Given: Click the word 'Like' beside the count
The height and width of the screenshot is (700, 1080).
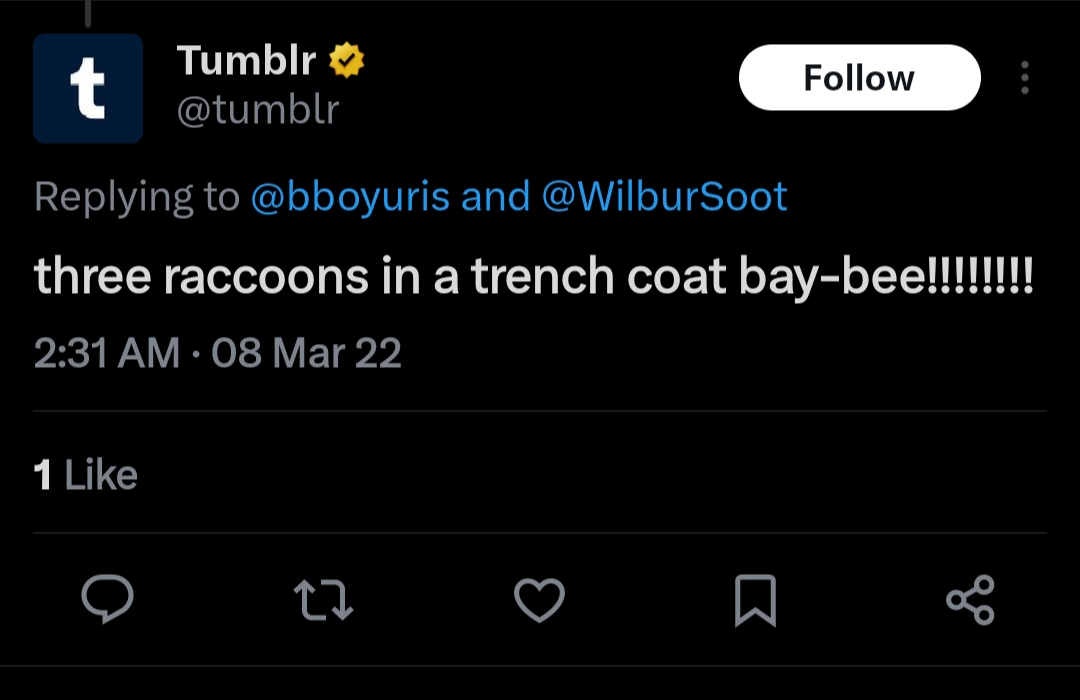Looking at the screenshot, I should pos(101,475).
